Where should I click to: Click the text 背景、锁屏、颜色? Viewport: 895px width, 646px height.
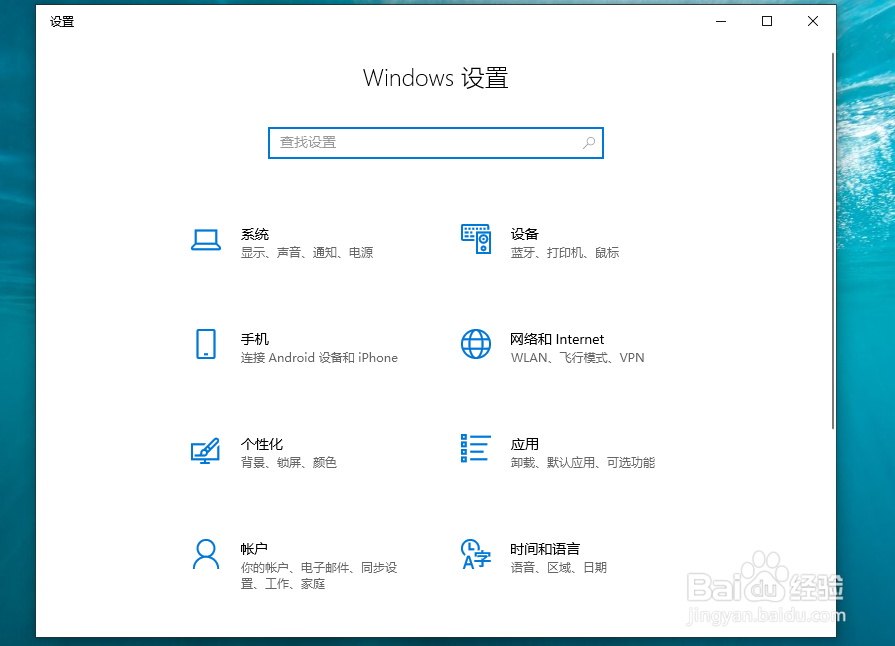(288, 463)
